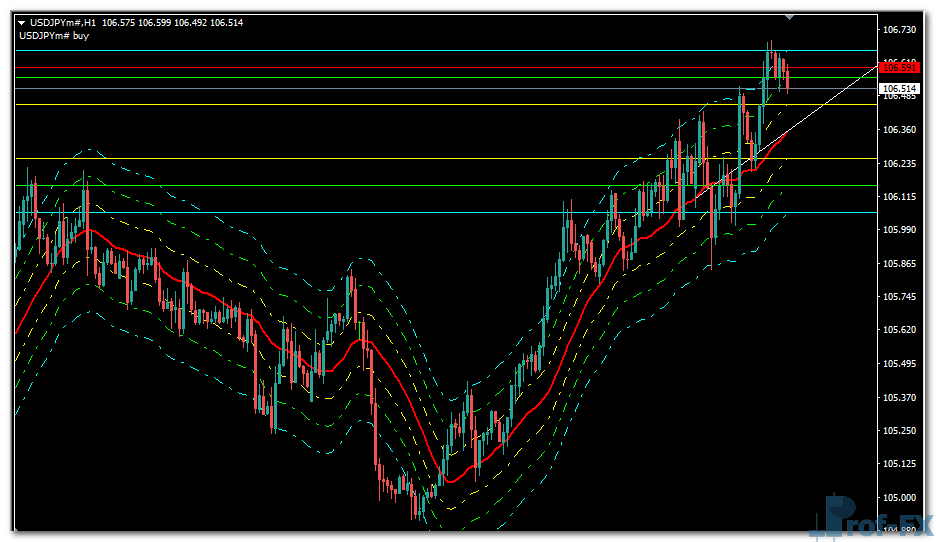Select the "USDJPYm# buy" label

53,35
